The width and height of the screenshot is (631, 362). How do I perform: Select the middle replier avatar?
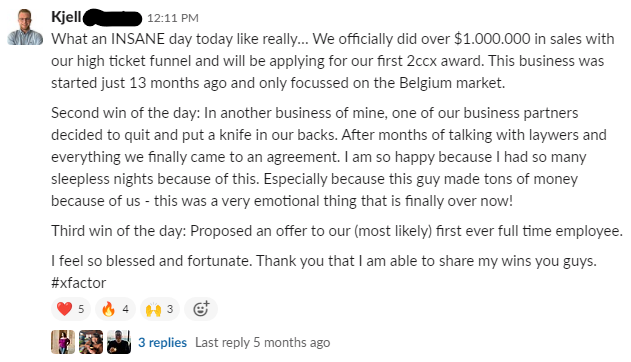91,342
